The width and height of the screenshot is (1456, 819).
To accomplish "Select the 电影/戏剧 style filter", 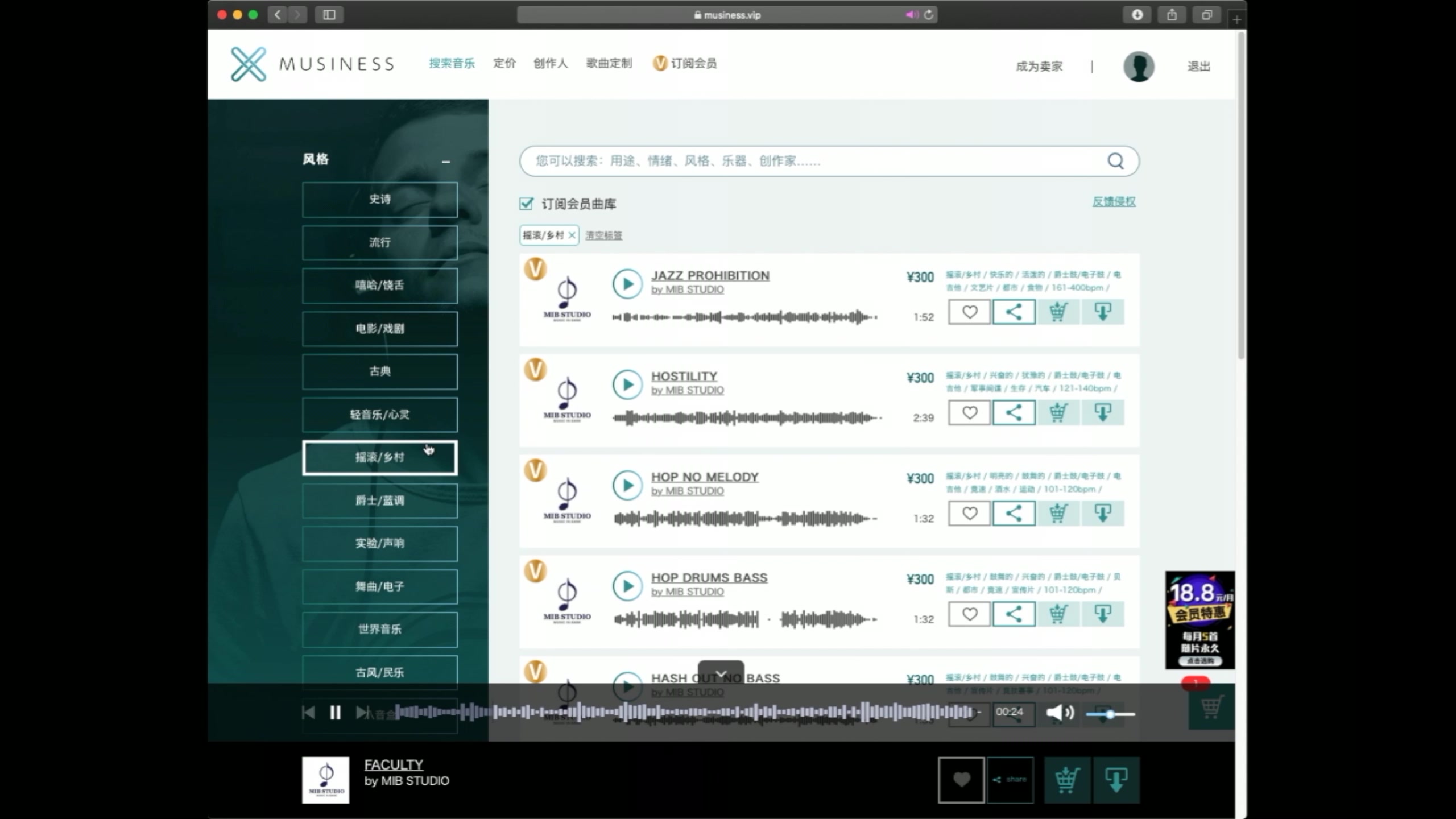I will tap(379, 329).
